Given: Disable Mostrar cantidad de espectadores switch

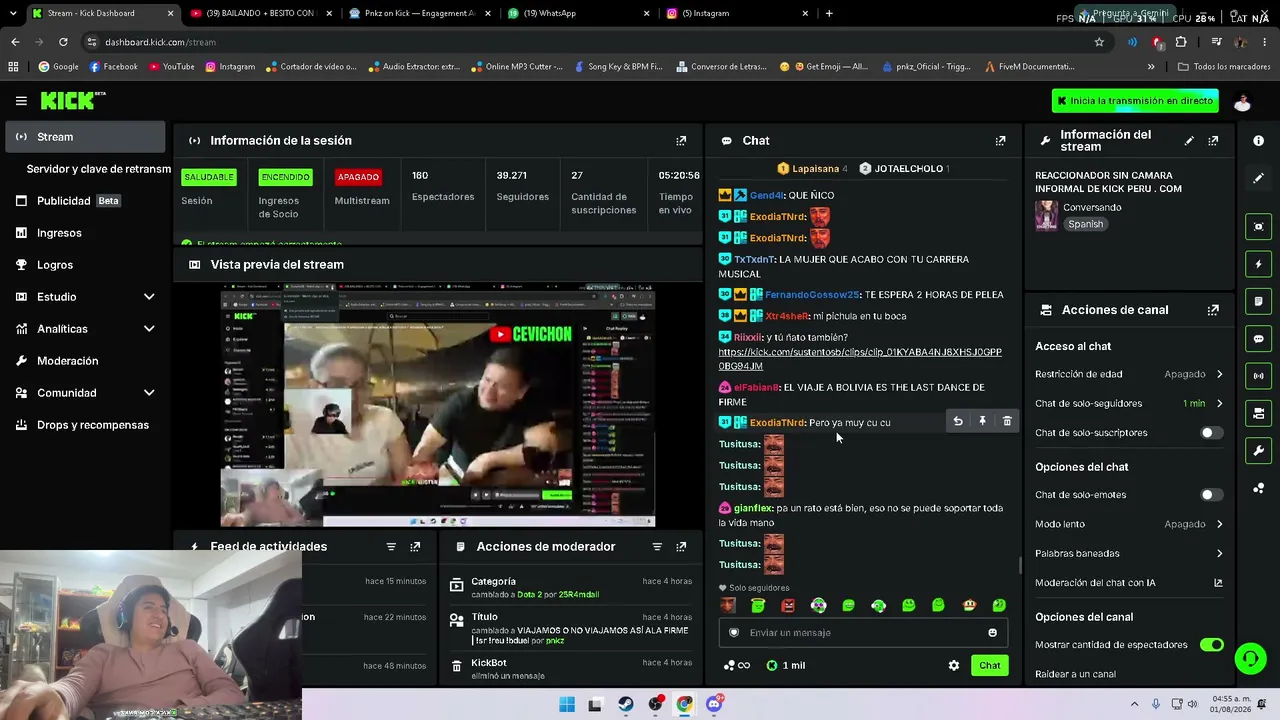Looking at the screenshot, I should point(1211,645).
